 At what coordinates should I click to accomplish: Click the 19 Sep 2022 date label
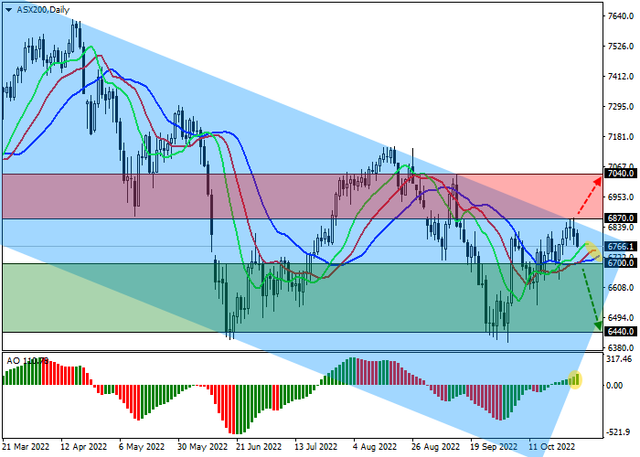[x=493, y=447]
